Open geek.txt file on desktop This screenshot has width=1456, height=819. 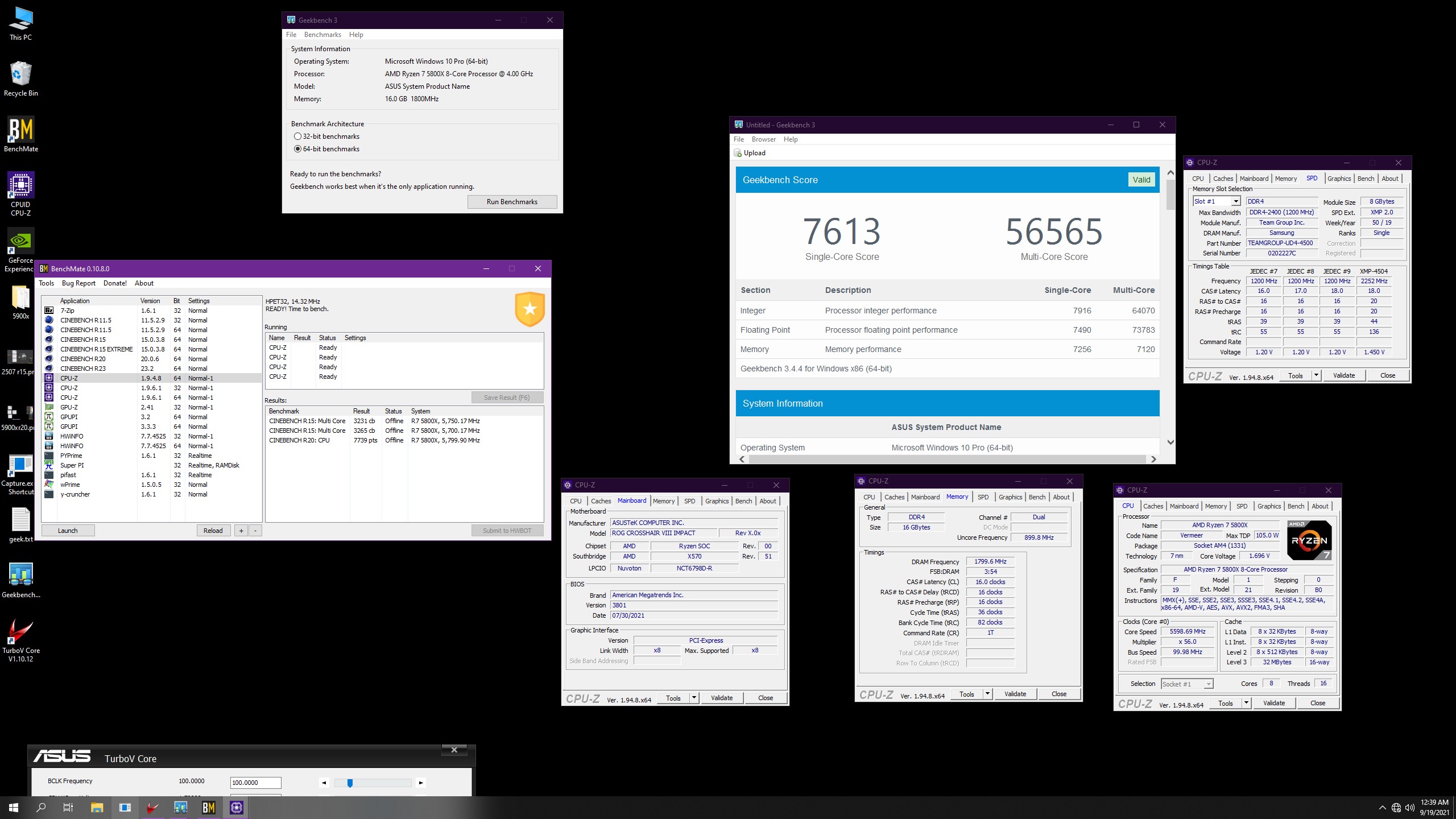pos(21,524)
